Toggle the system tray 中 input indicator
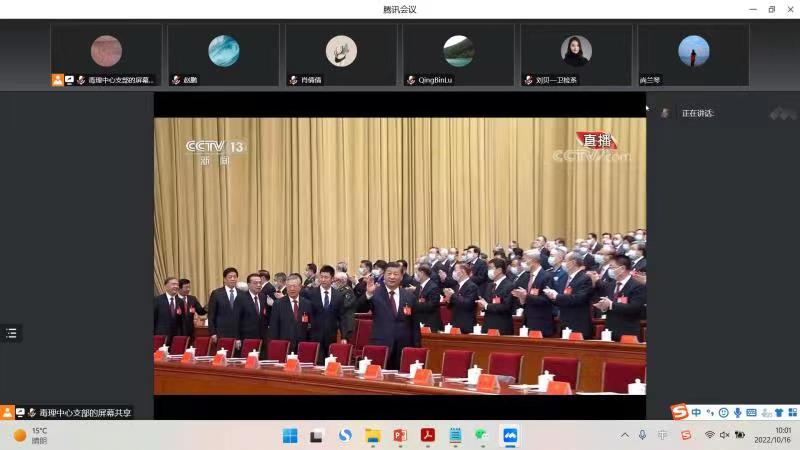The height and width of the screenshot is (450, 800). point(662,435)
